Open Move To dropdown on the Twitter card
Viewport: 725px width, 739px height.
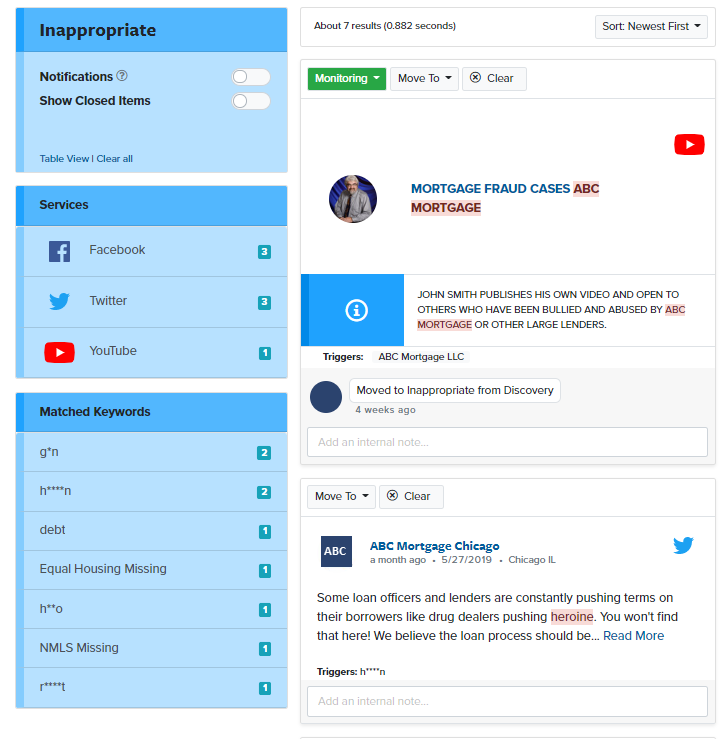point(341,496)
